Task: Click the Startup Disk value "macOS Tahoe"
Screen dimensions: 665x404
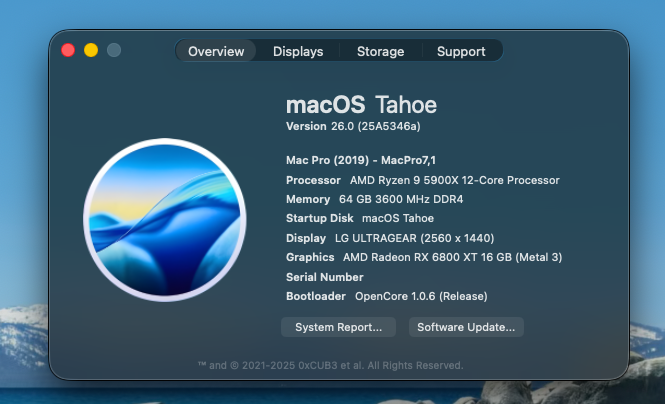Action: tap(398, 218)
